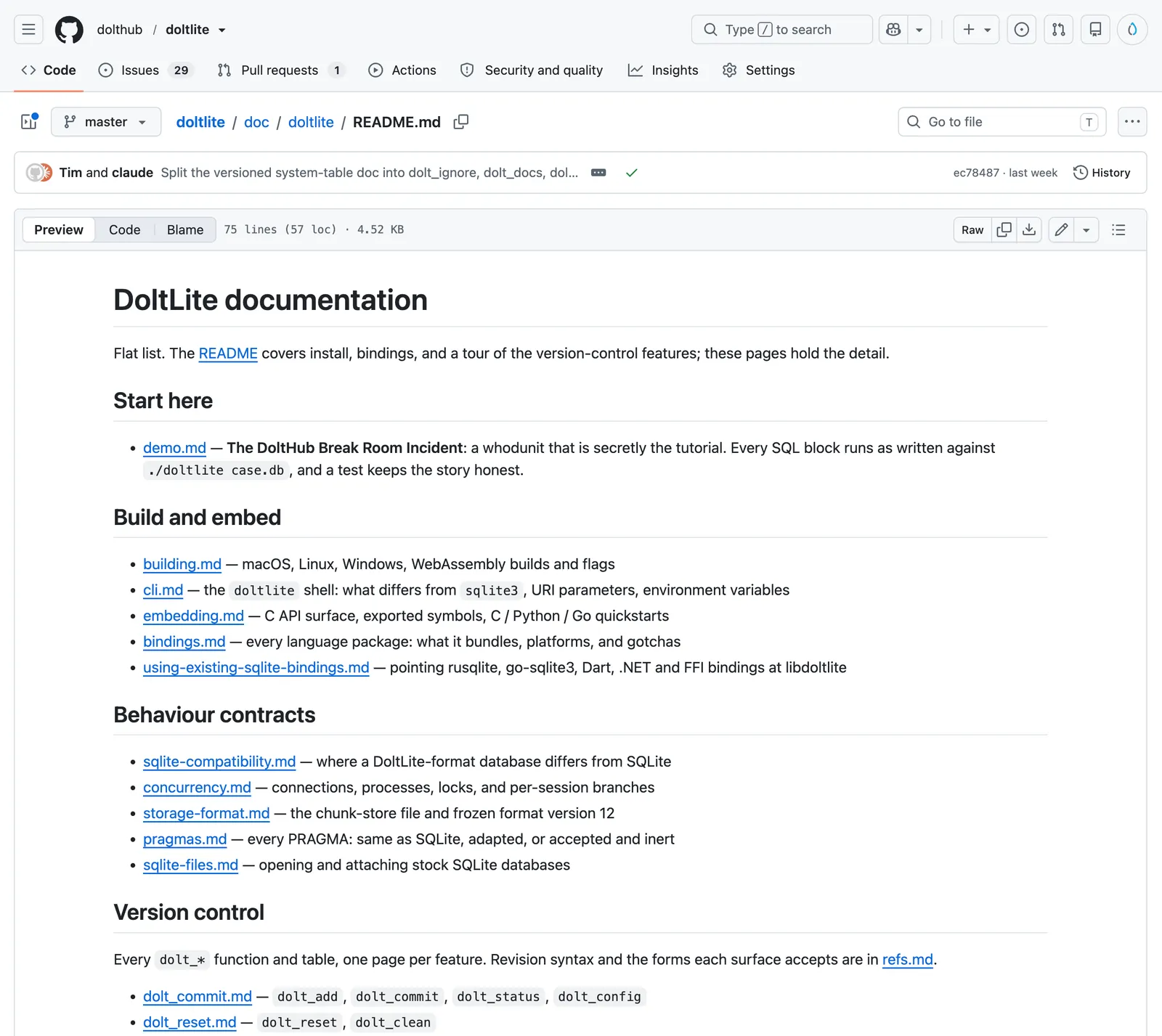Open sqlite-files.md link
The height and width of the screenshot is (1036, 1162).
(190, 865)
